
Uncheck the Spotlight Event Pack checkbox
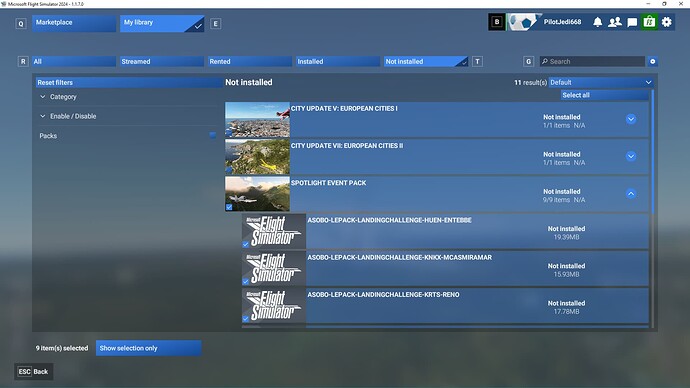click(x=229, y=207)
